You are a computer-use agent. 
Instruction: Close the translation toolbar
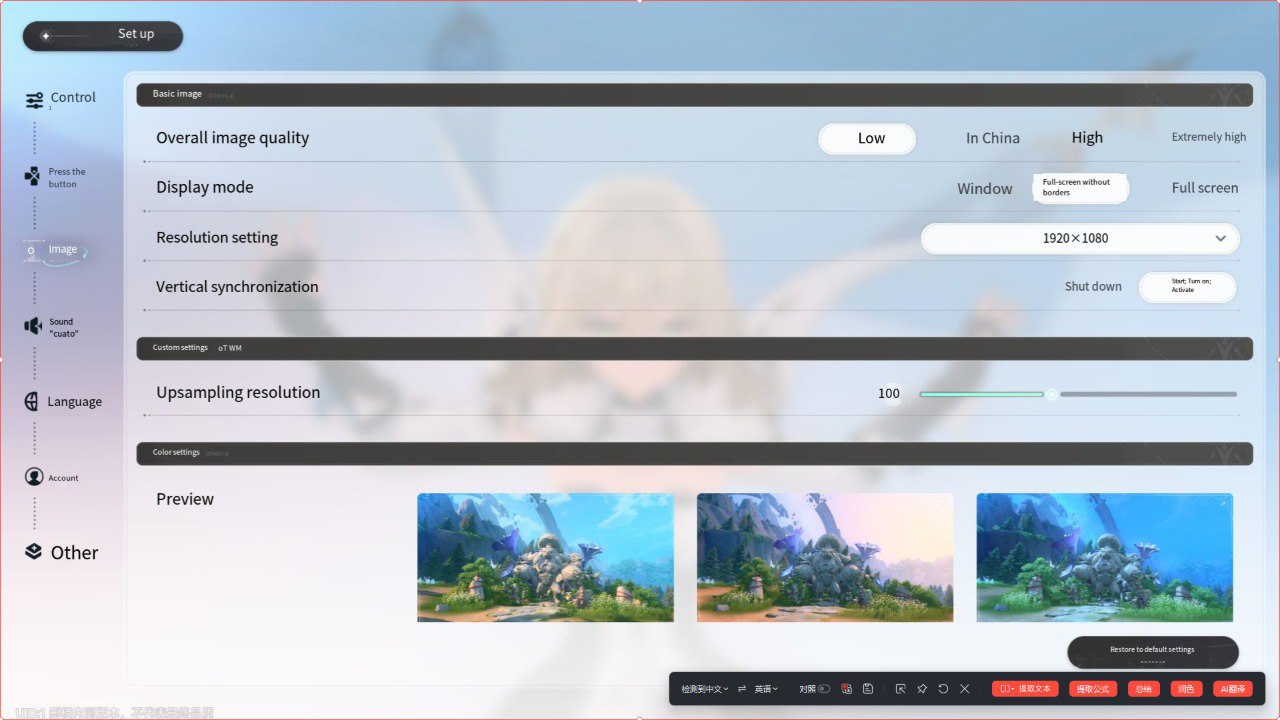pos(964,689)
